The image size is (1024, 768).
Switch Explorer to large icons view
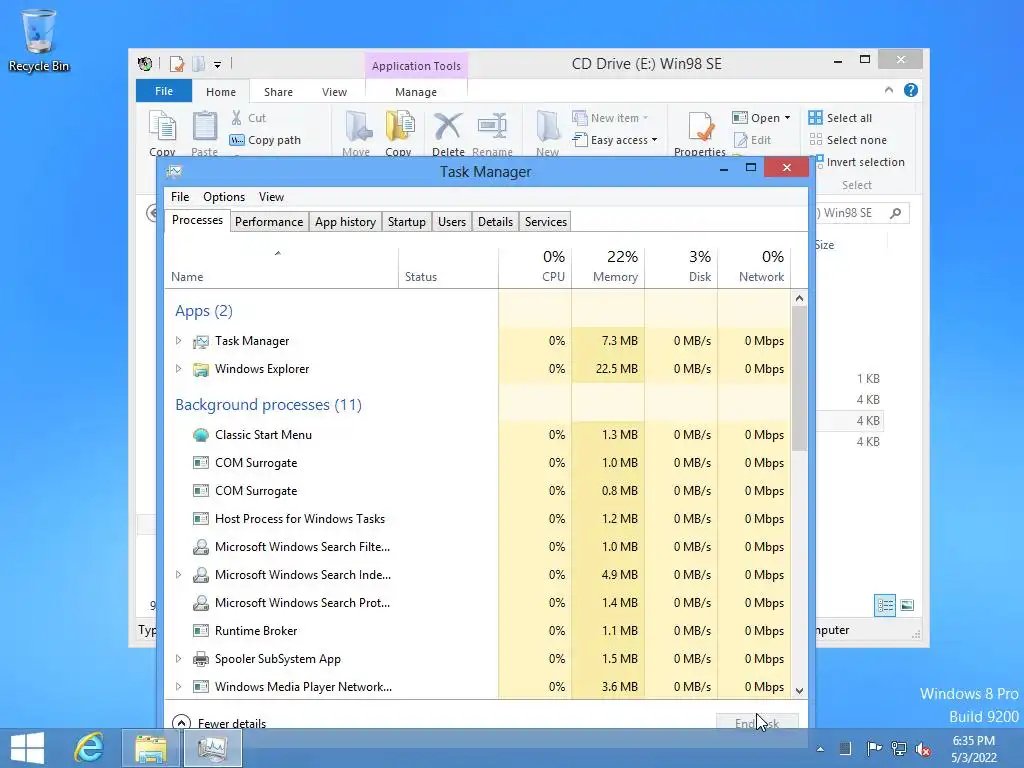tap(907, 605)
